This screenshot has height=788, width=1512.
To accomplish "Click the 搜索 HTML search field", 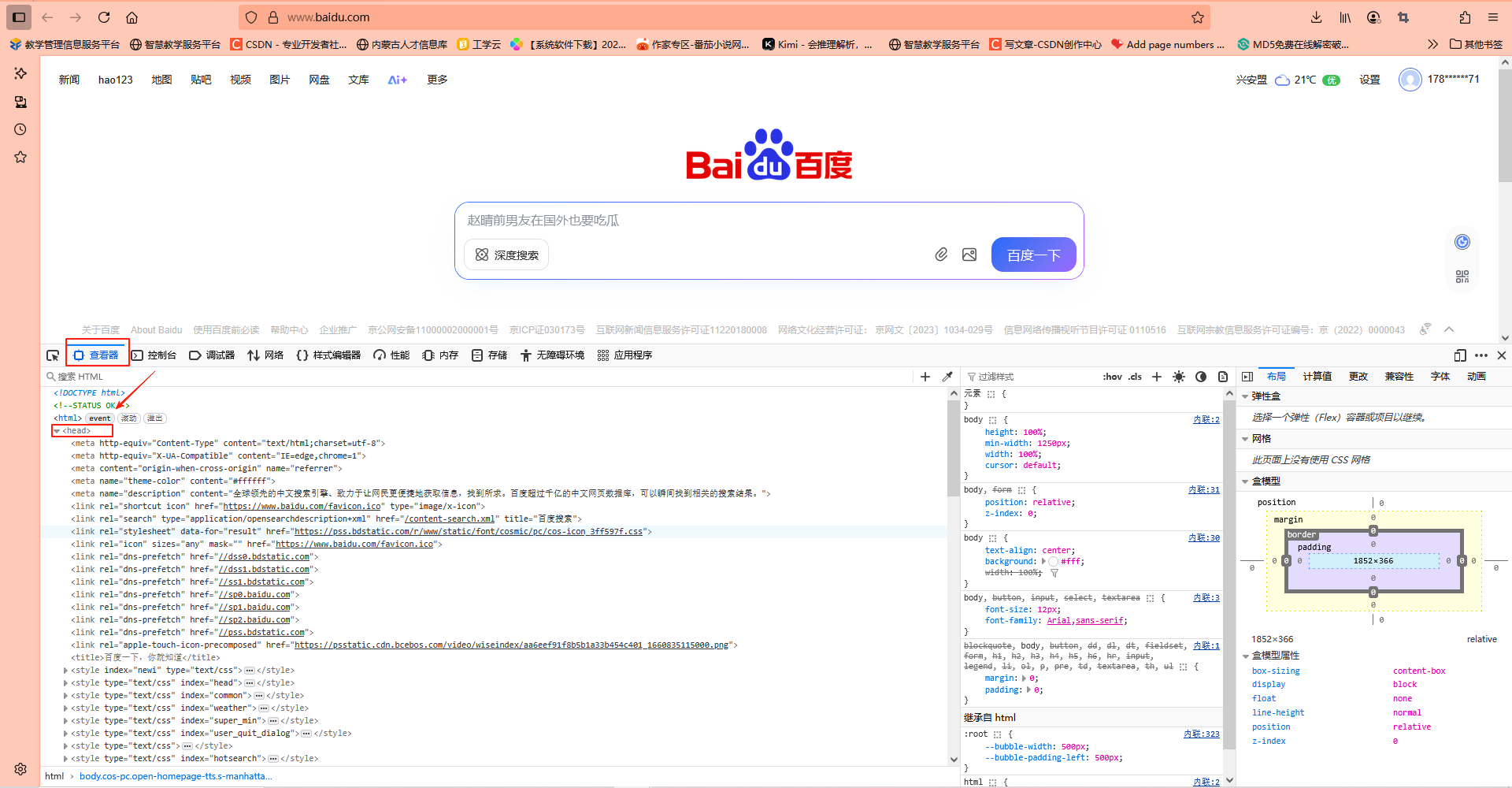I will [480, 377].
